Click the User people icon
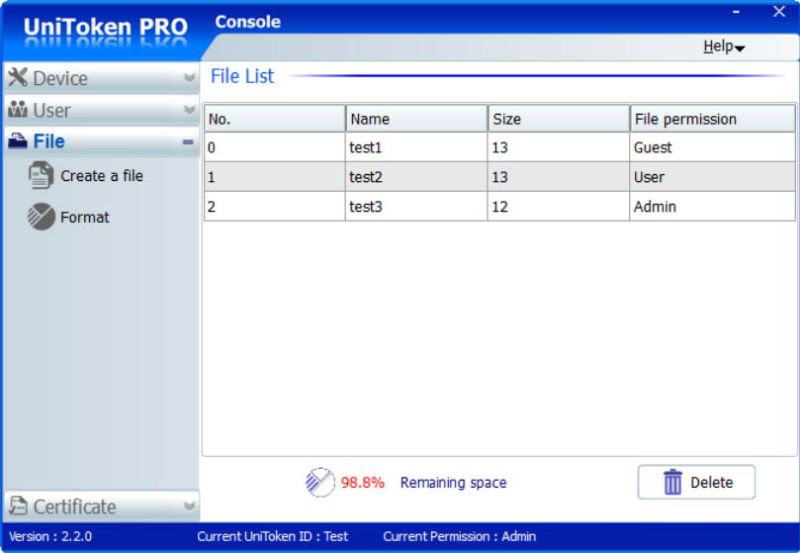Screen dimensions: 800x553 [x=18, y=109]
